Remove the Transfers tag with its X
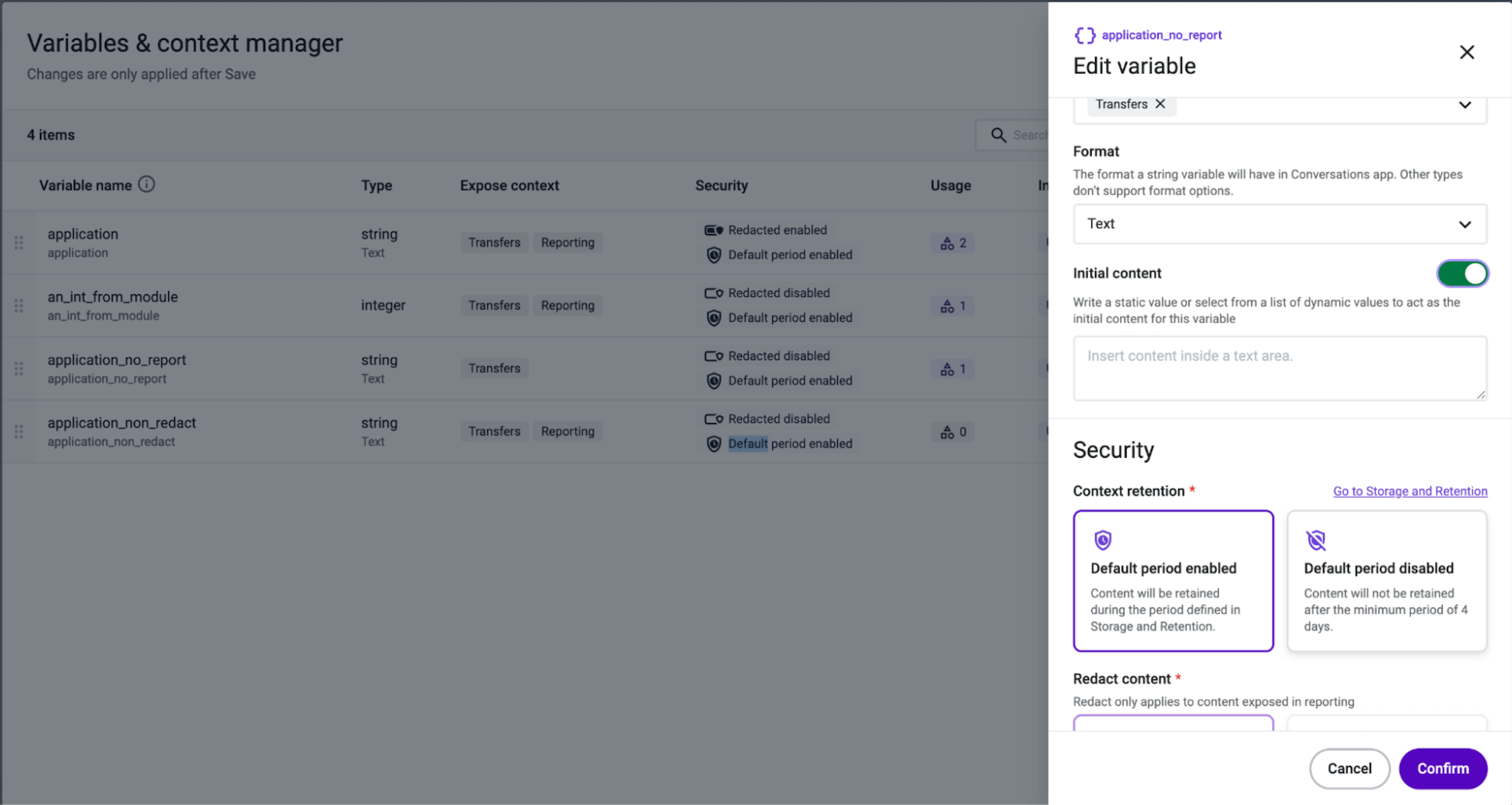Viewport: 1512px width, 805px height. tap(1160, 103)
